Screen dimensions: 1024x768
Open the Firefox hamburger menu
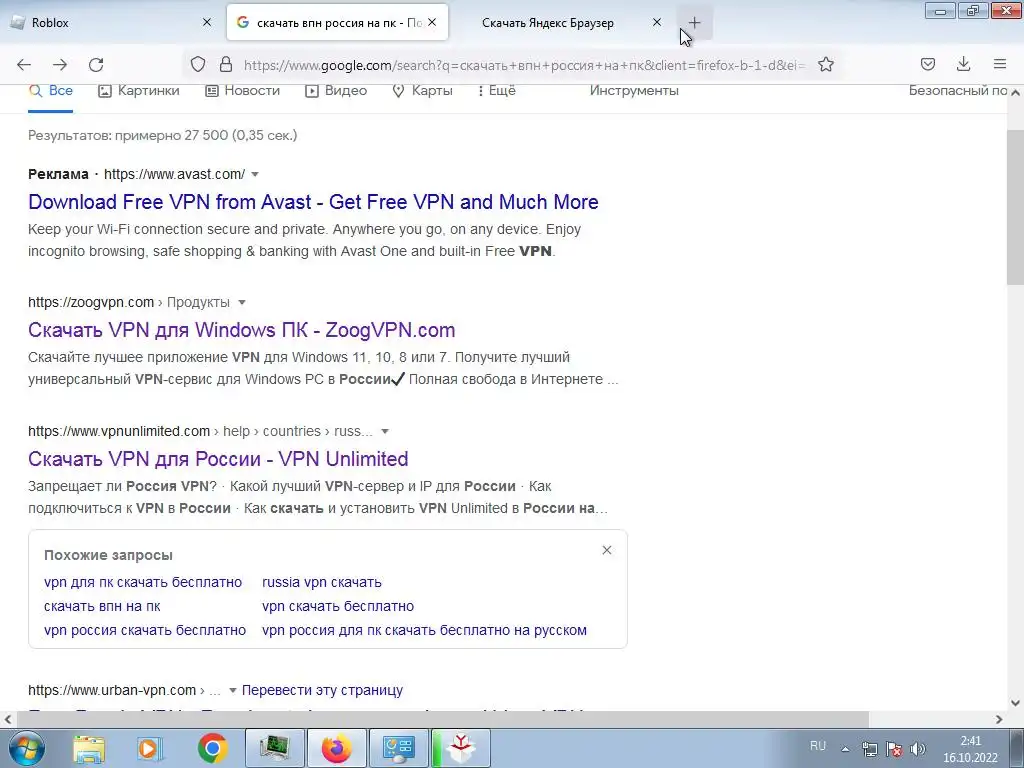[1000, 64]
